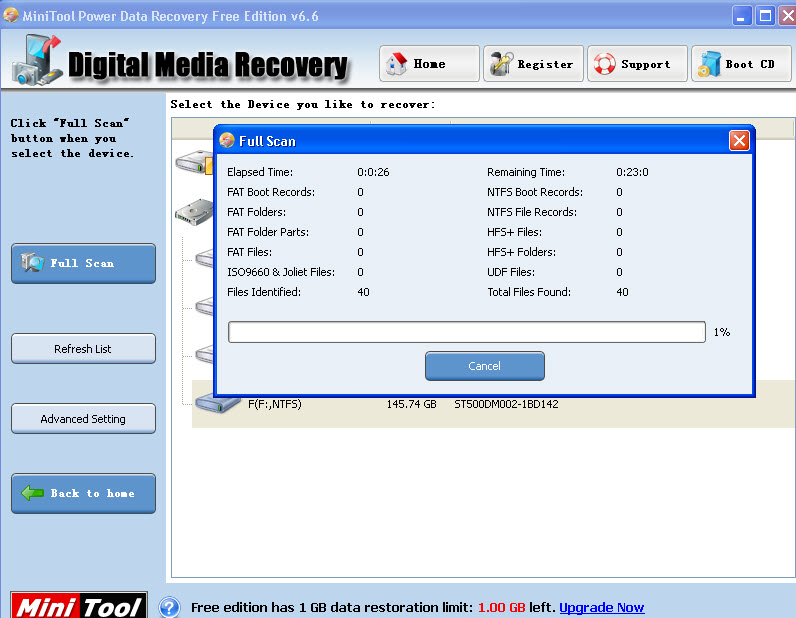Viewport: 796px width, 618px height.
Task: Click the green arrow on Back to home
Action: [x=32, y=493]
